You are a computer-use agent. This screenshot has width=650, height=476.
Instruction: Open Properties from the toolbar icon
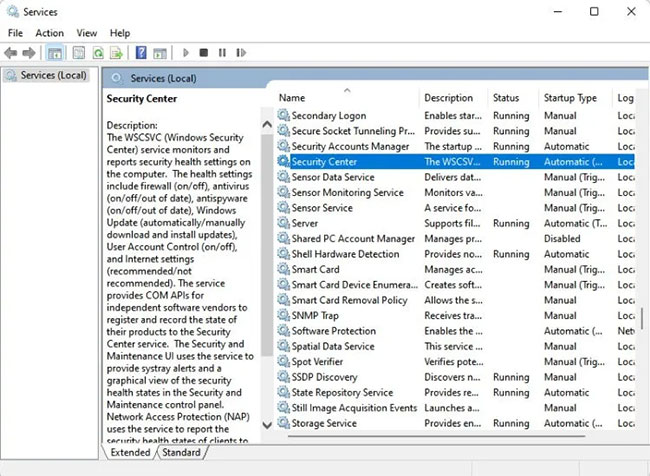point(77,52)
